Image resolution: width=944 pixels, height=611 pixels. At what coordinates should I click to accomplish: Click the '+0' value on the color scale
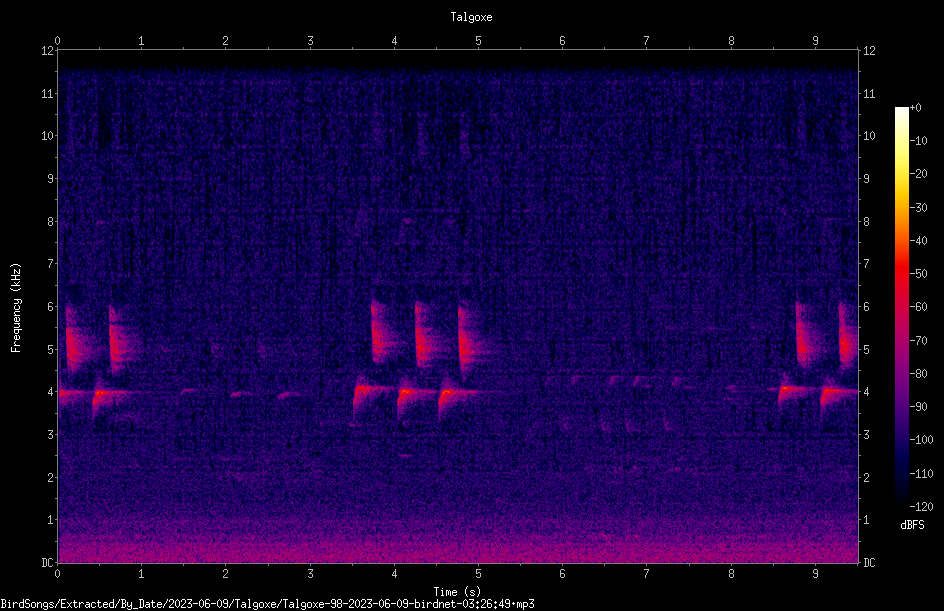915,108
